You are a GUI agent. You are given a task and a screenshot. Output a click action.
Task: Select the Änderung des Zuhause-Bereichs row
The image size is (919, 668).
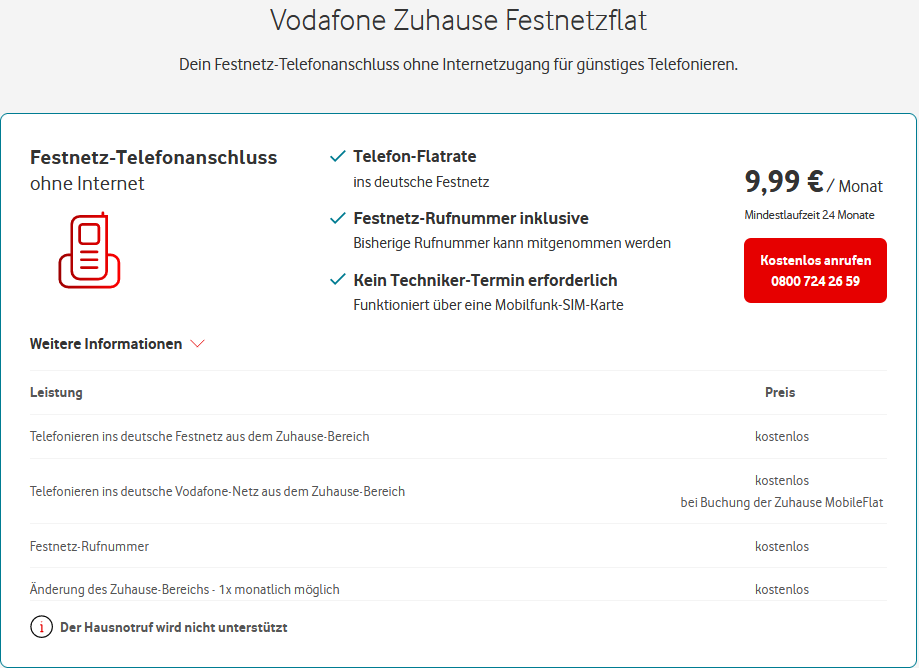pyautogui.click(x=185, y=590)
